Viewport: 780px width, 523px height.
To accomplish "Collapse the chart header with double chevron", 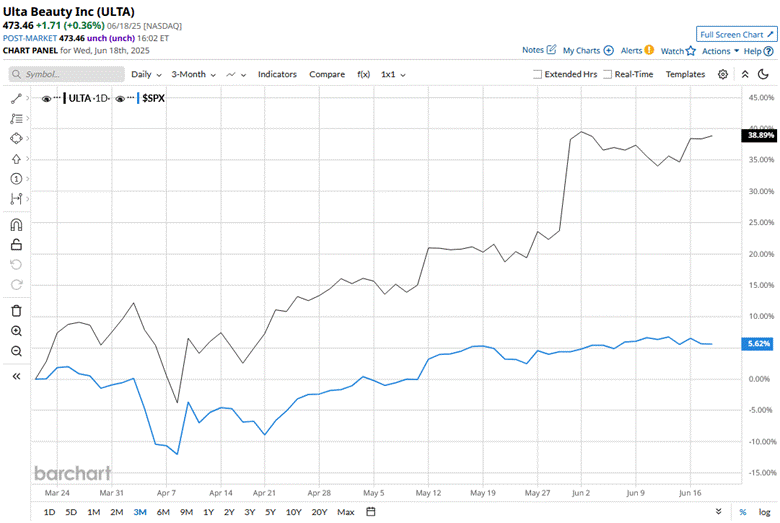I will pyautogui.click(x=745, y=74).
